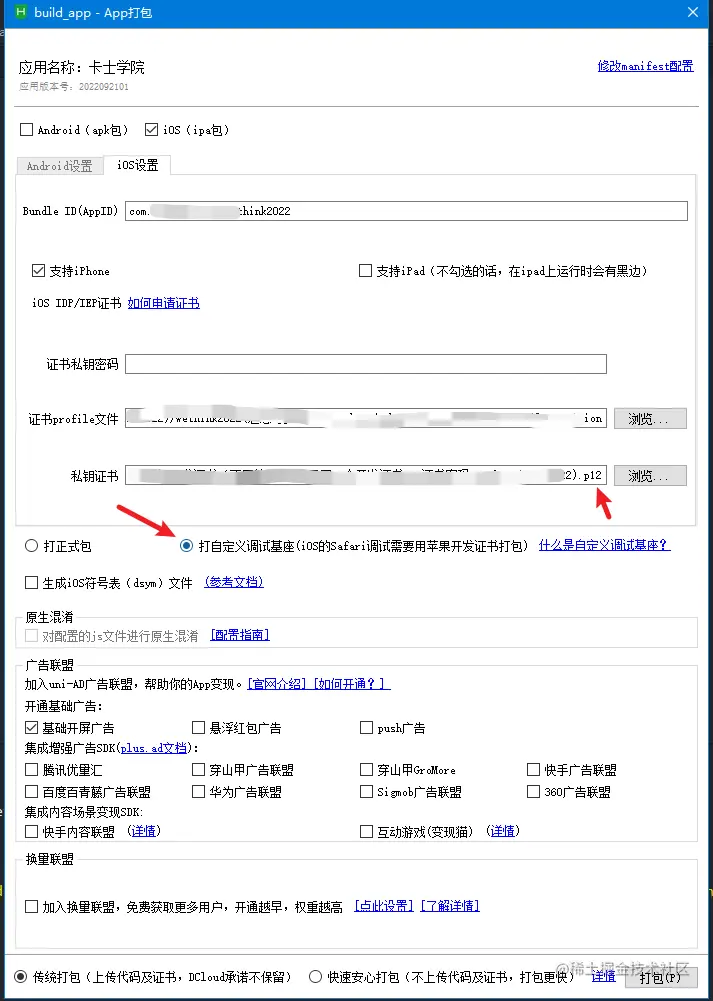Enable 穿山甲GroMore checkbox
Screen dimensions: 713x1001
pyautogui.click(x=366, y=769)
